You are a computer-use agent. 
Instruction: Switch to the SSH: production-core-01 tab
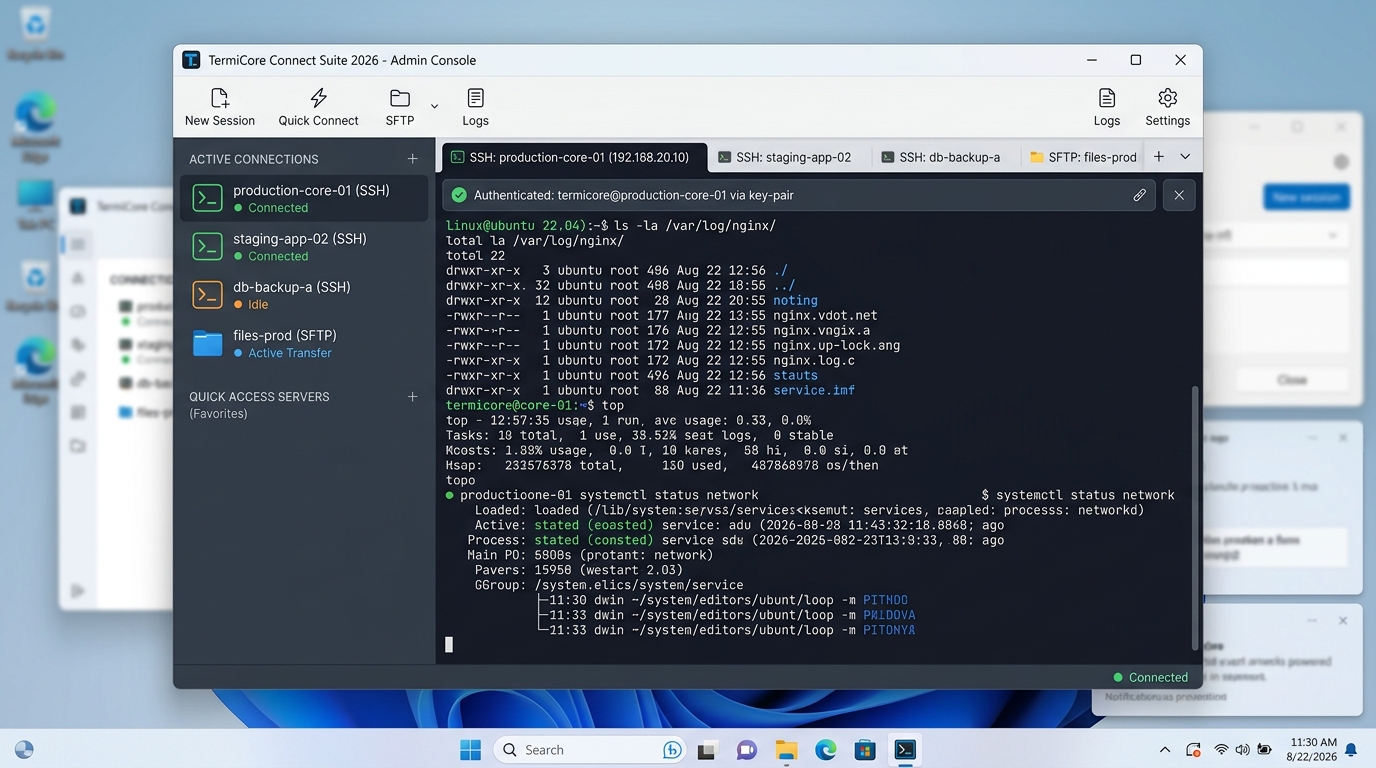(x=574, y=157)
